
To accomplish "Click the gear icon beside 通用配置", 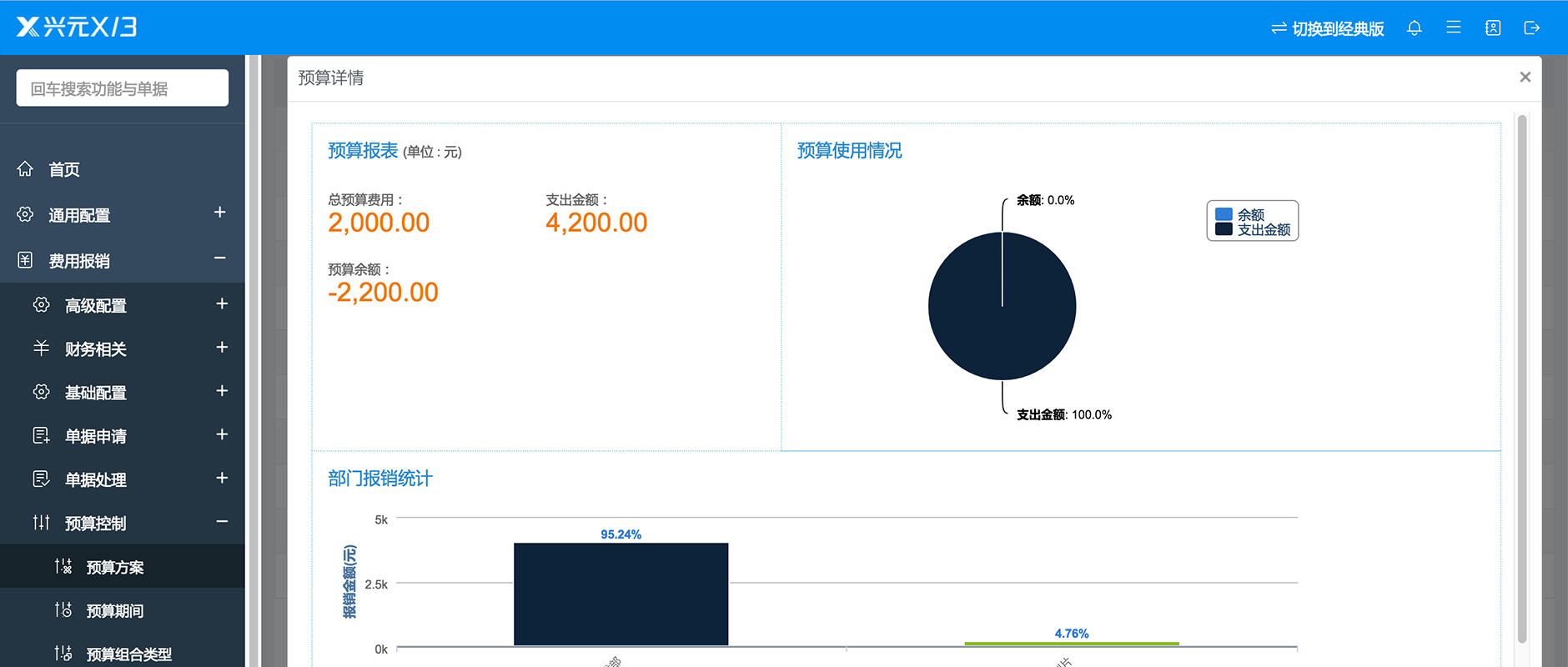I will click(25, 214).
